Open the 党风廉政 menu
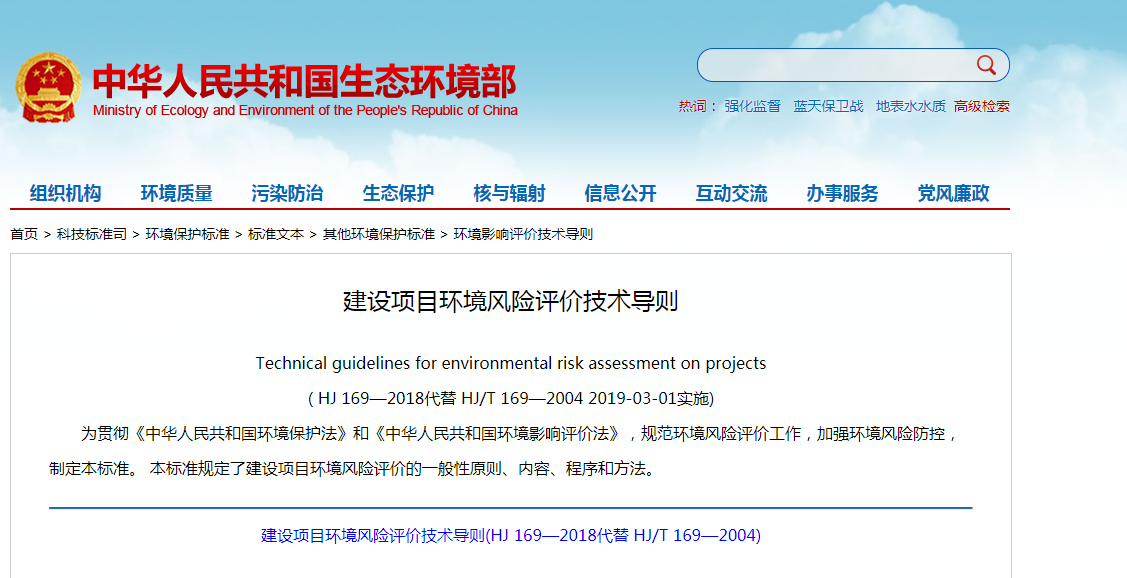1127x578 pixels. point(953,194)
